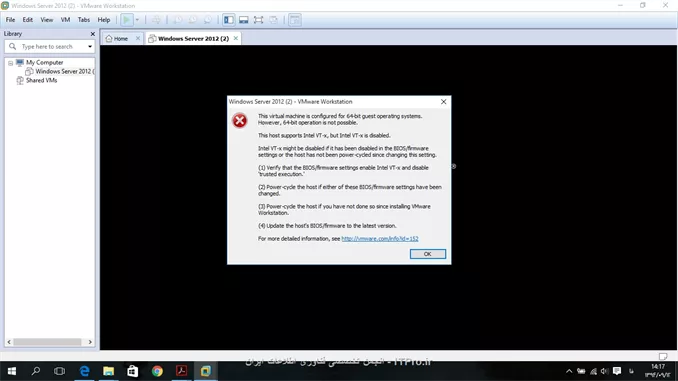Open the Tabs menu
This screenshot has height=381, width=678.
83,20
